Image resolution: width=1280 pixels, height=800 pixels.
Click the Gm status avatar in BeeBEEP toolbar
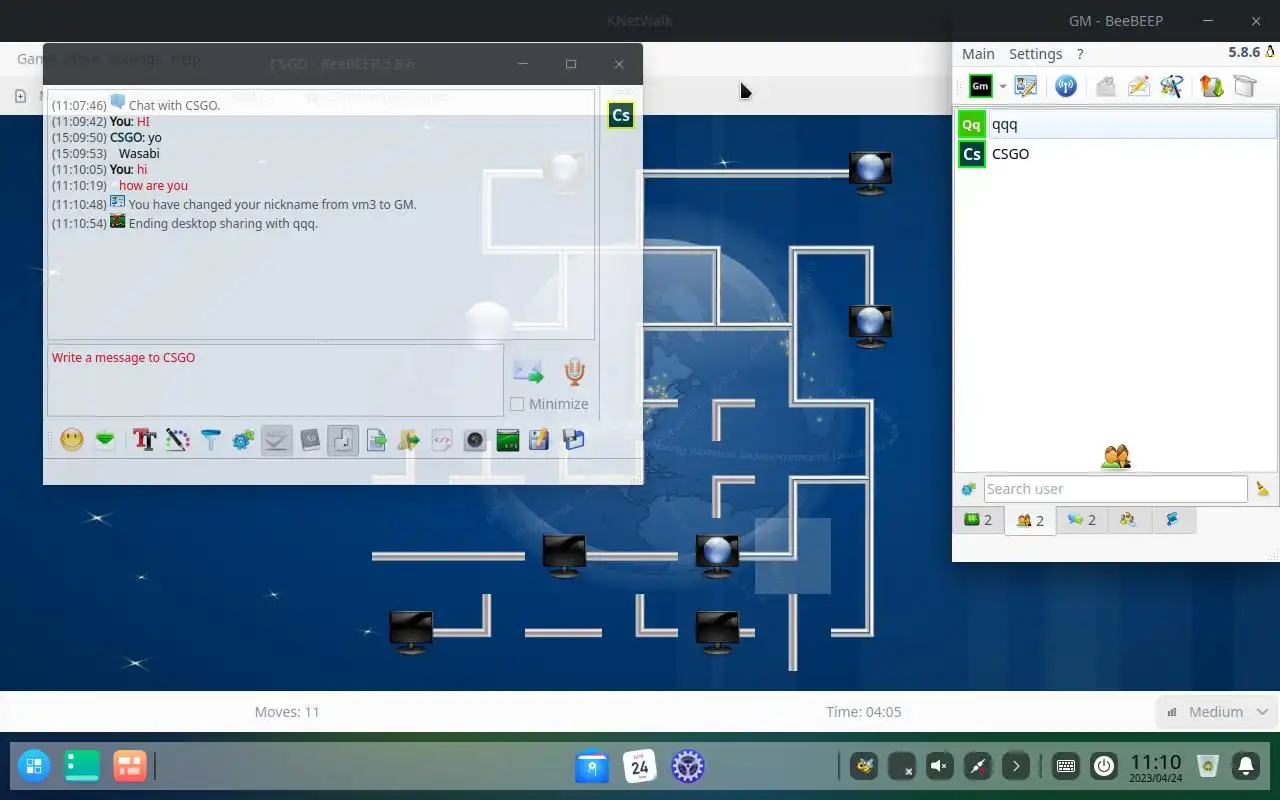click(981, 86)
